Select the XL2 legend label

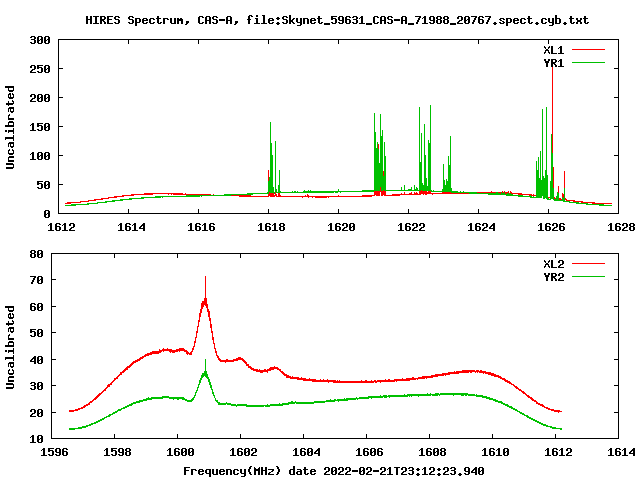[553, 264]
